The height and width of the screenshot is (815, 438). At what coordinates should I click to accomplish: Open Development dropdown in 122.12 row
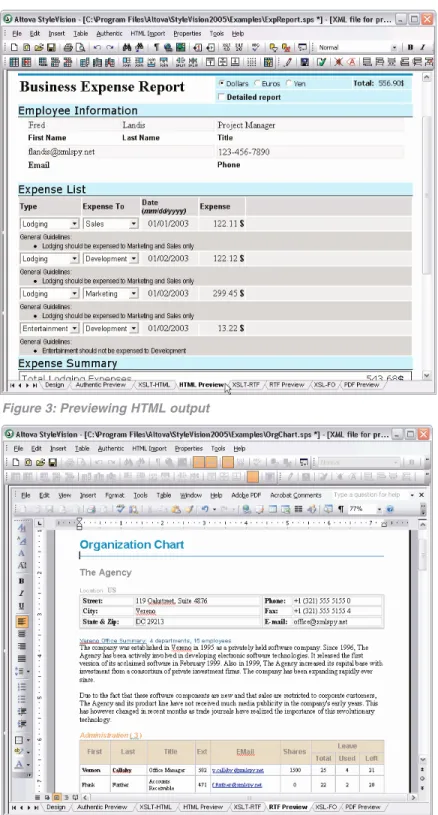pyautogui.click(x=134, y=259)
